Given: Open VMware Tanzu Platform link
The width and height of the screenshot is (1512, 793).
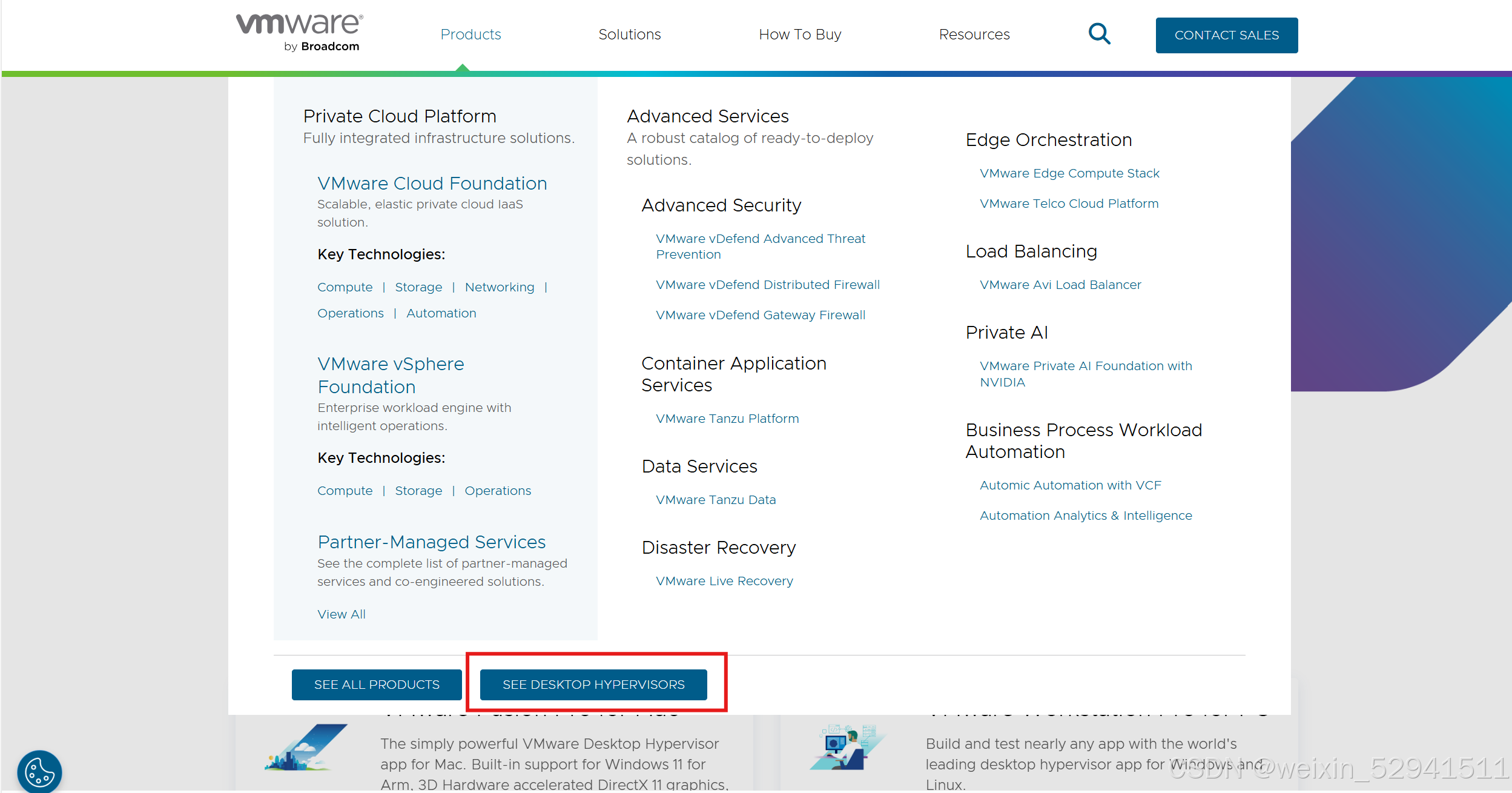Looking at the screenshot, I should pos(727,419).
